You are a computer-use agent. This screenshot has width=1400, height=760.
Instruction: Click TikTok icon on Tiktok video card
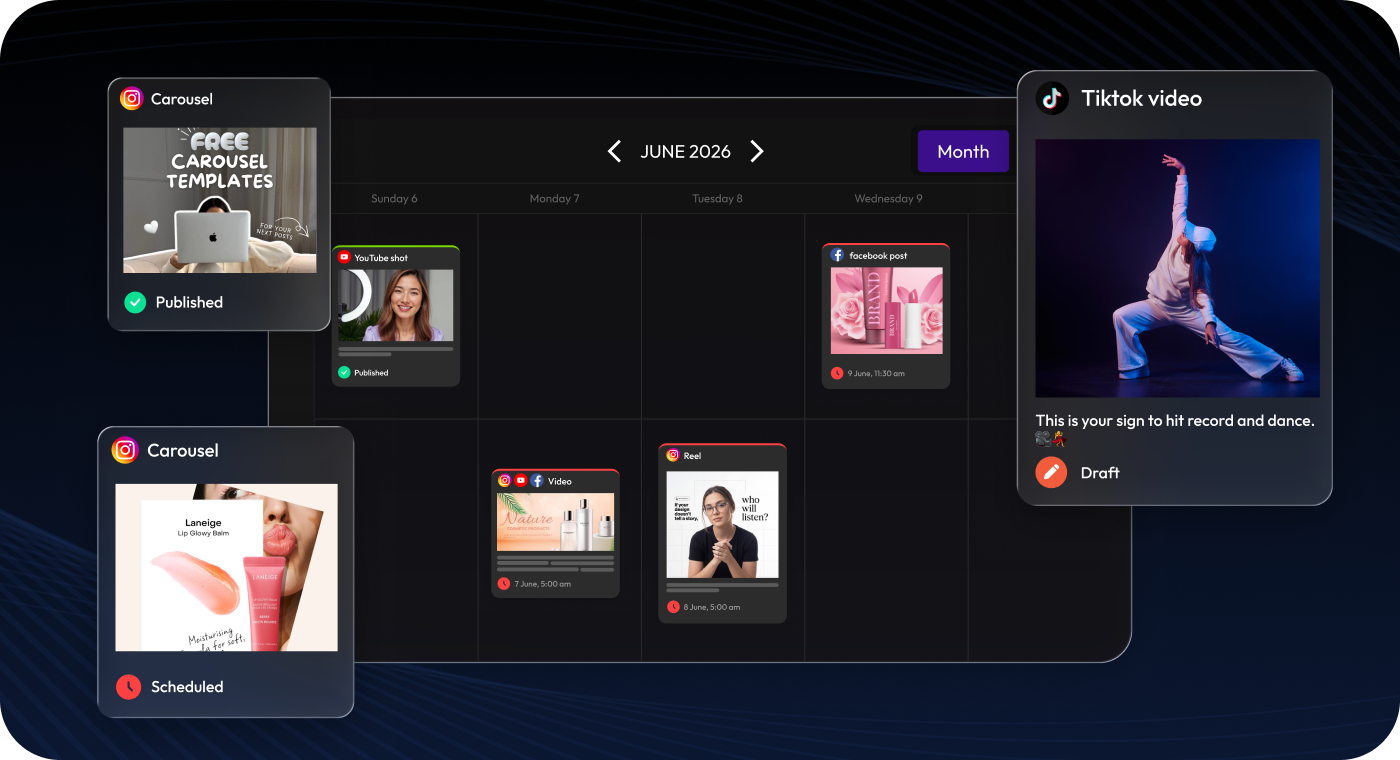click(1052, 98)
